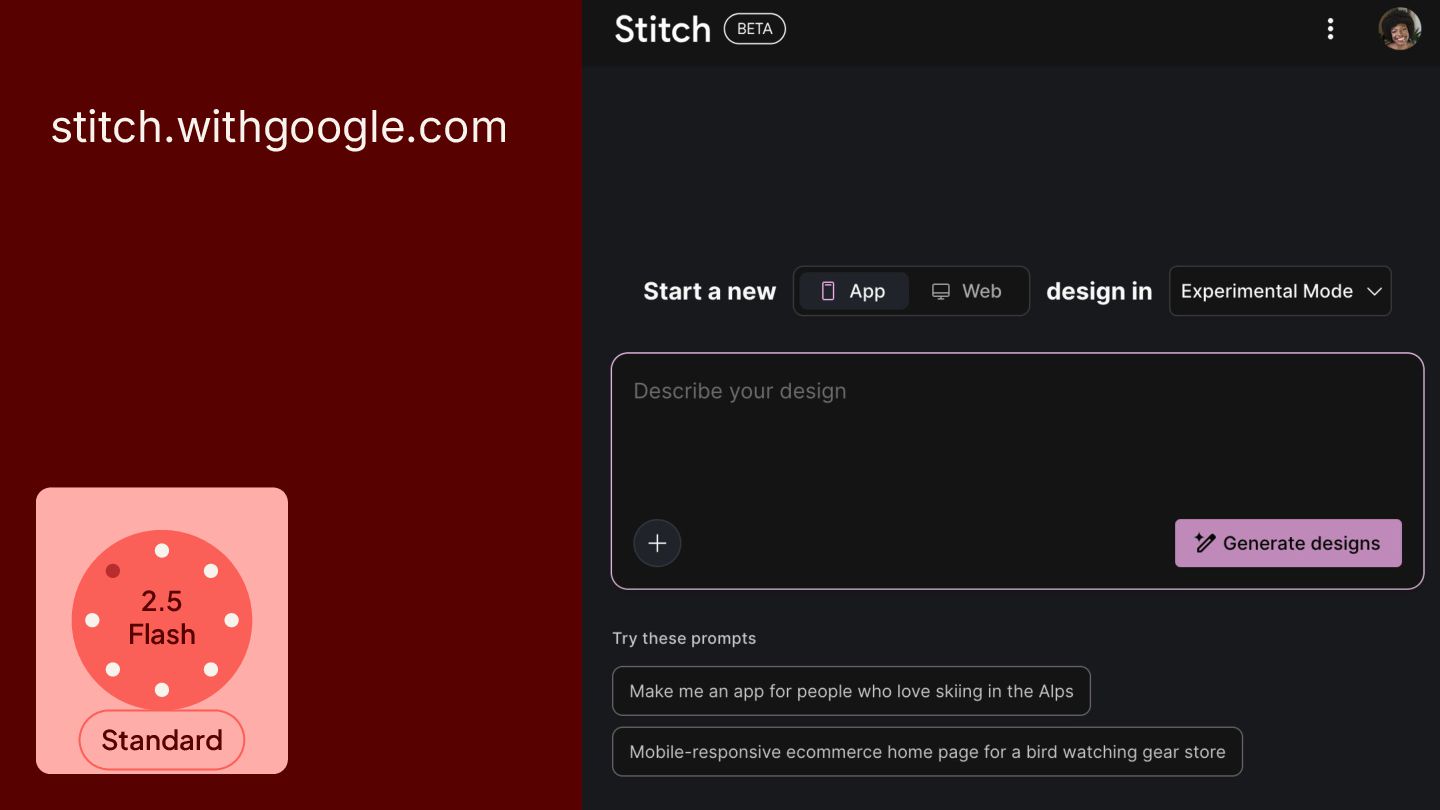Click the Standard pill label
The height and width of the screenshot is (810, 1440).
pyautogui.click(x=162, y=740)
